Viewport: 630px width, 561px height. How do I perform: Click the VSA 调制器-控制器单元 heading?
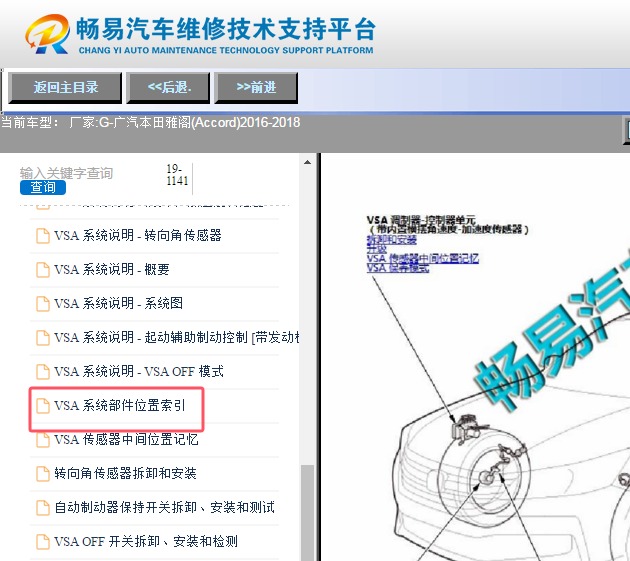click(x=421, y=220)
